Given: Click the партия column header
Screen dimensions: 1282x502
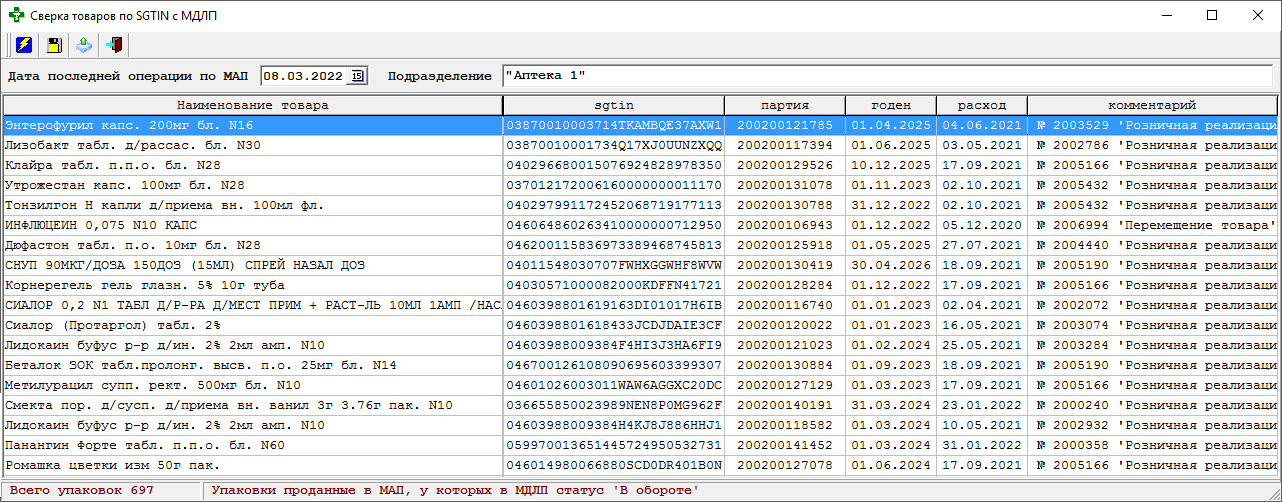Looking at the screenshot, I should coord(784,105).
